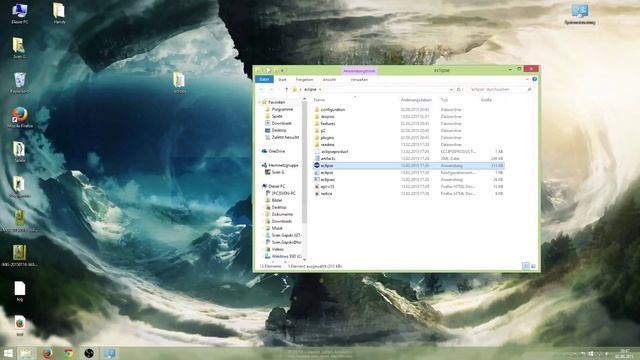Open Dieser PC desktop icon
This screenshot has height=360, width=640.
point(20,13)
